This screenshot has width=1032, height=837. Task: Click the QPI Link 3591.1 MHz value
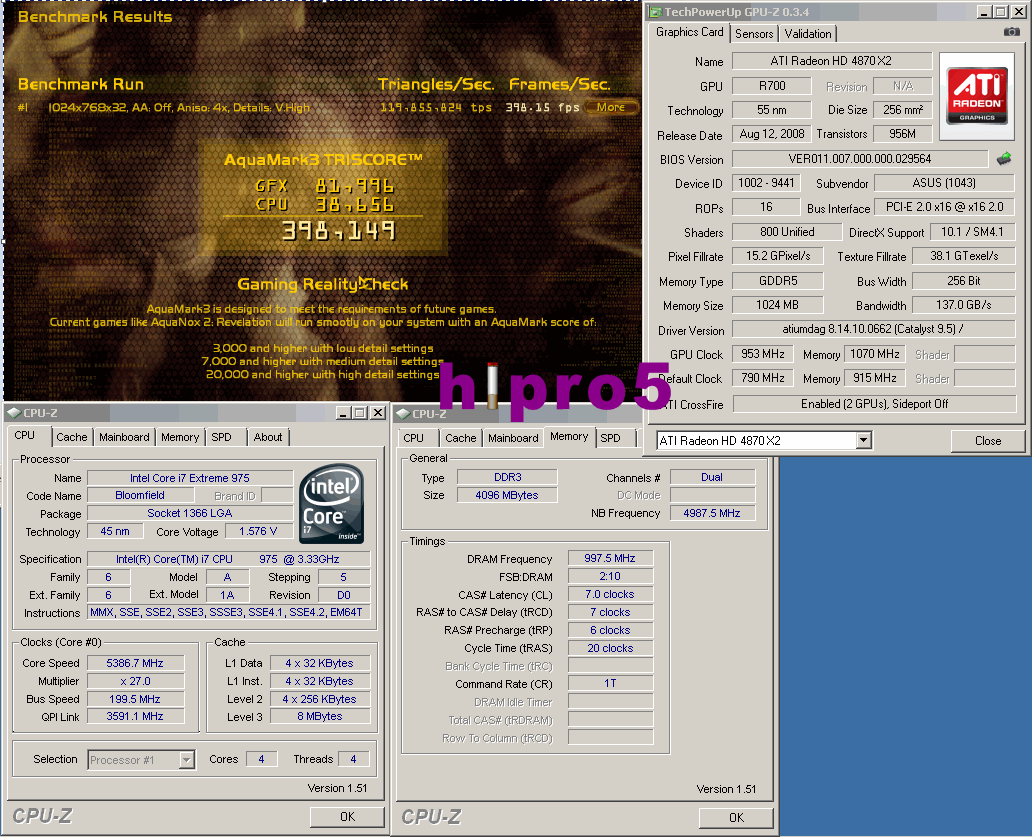pos(135,716)
